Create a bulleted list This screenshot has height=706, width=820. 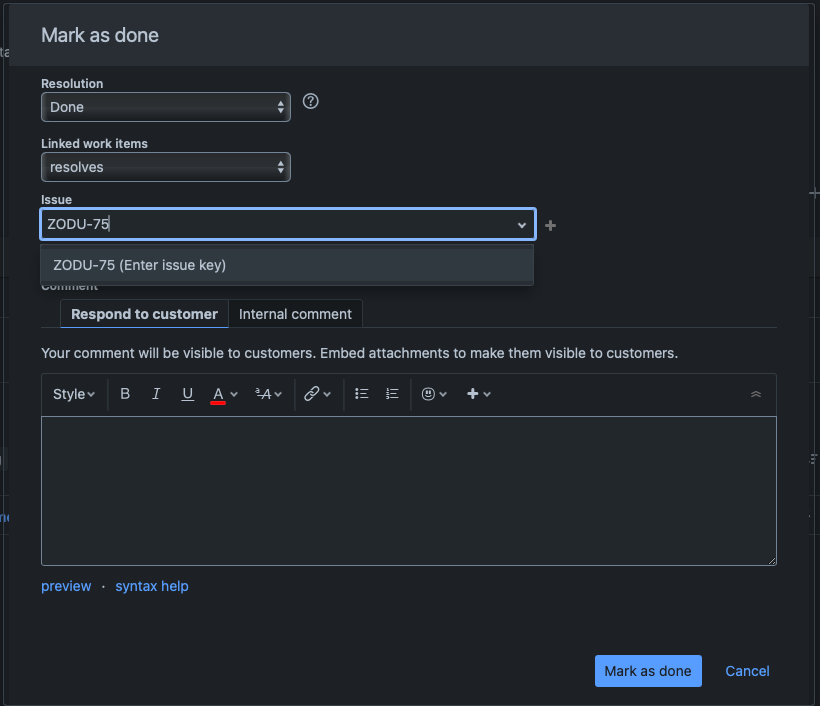click(x=361, y=393)
